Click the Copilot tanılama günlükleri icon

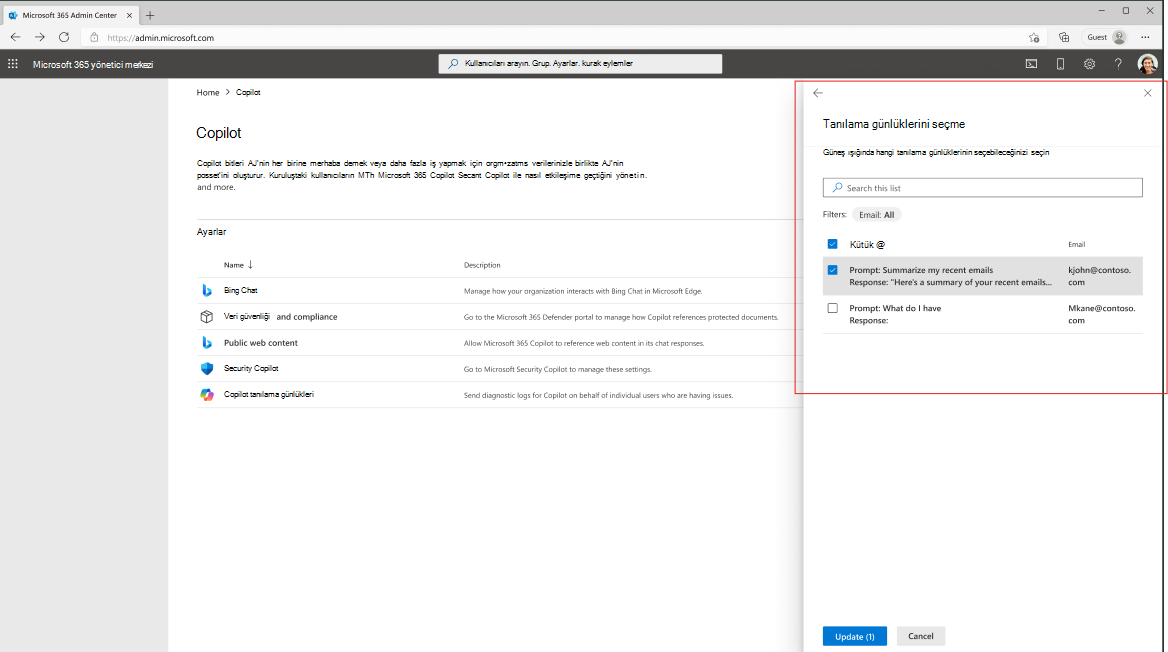click(x=207, y=395)
